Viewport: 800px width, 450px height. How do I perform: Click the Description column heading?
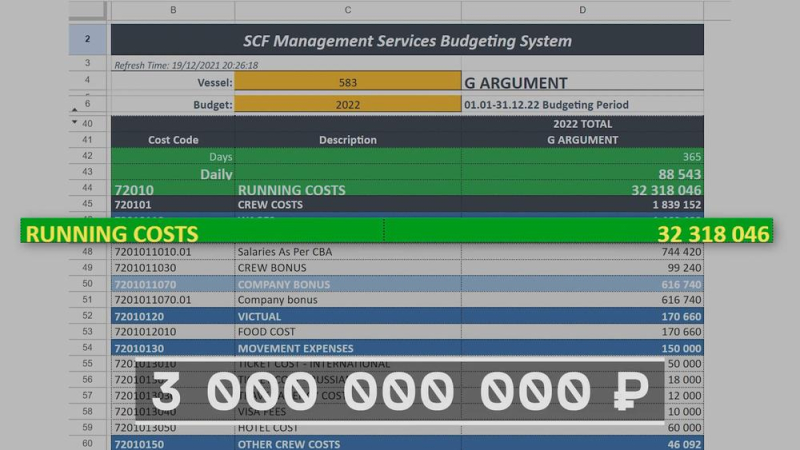pos(348,140)
